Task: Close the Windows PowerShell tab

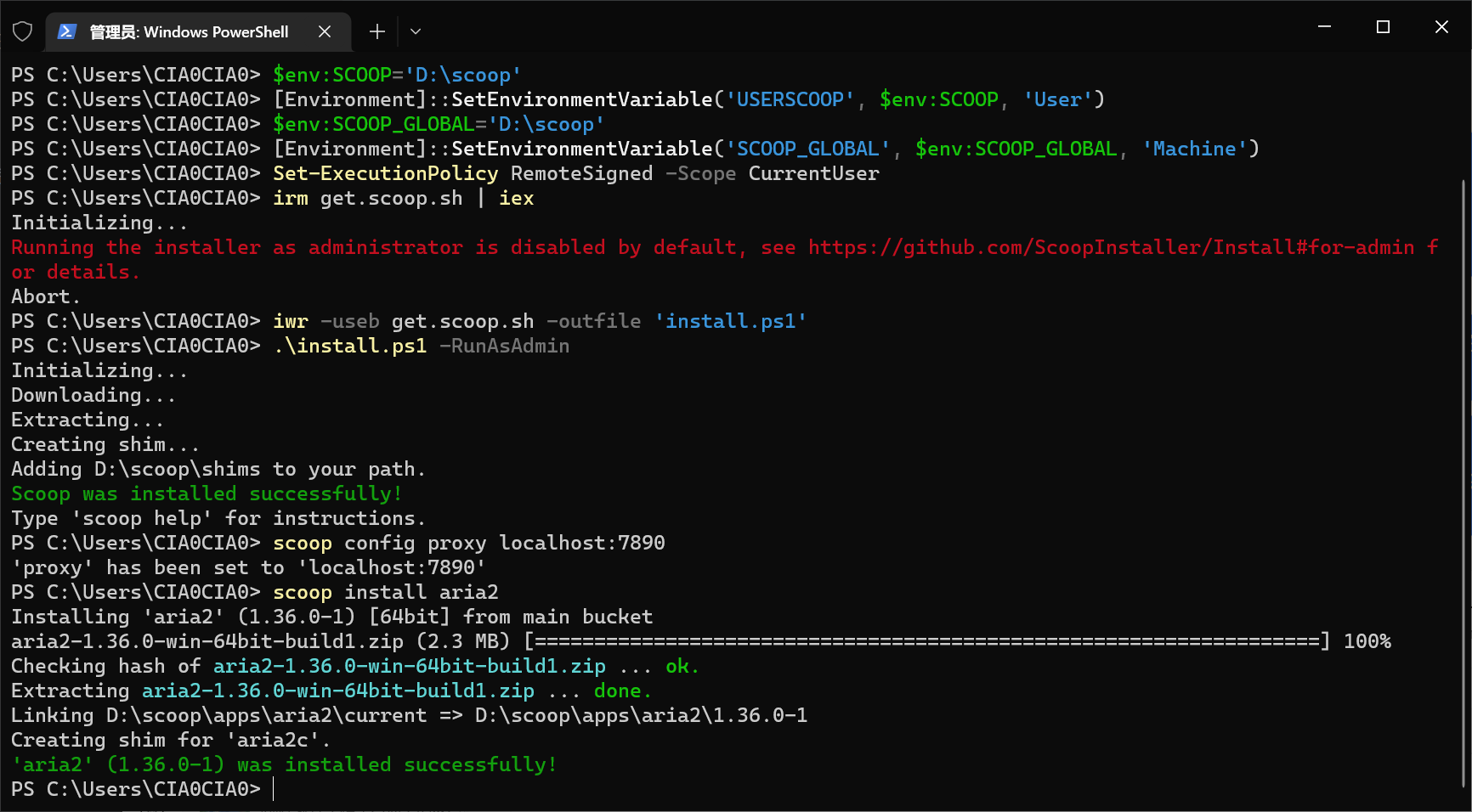Action: tap(325, 31)
